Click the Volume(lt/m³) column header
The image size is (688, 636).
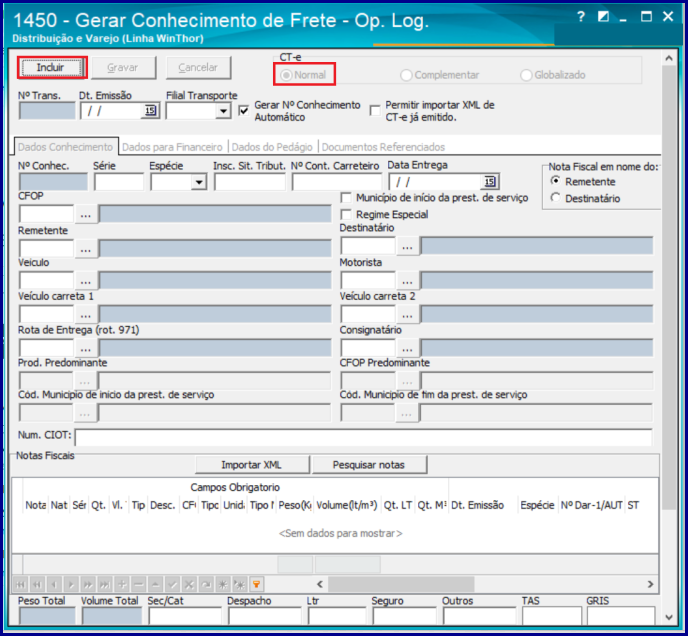point(347,505)
